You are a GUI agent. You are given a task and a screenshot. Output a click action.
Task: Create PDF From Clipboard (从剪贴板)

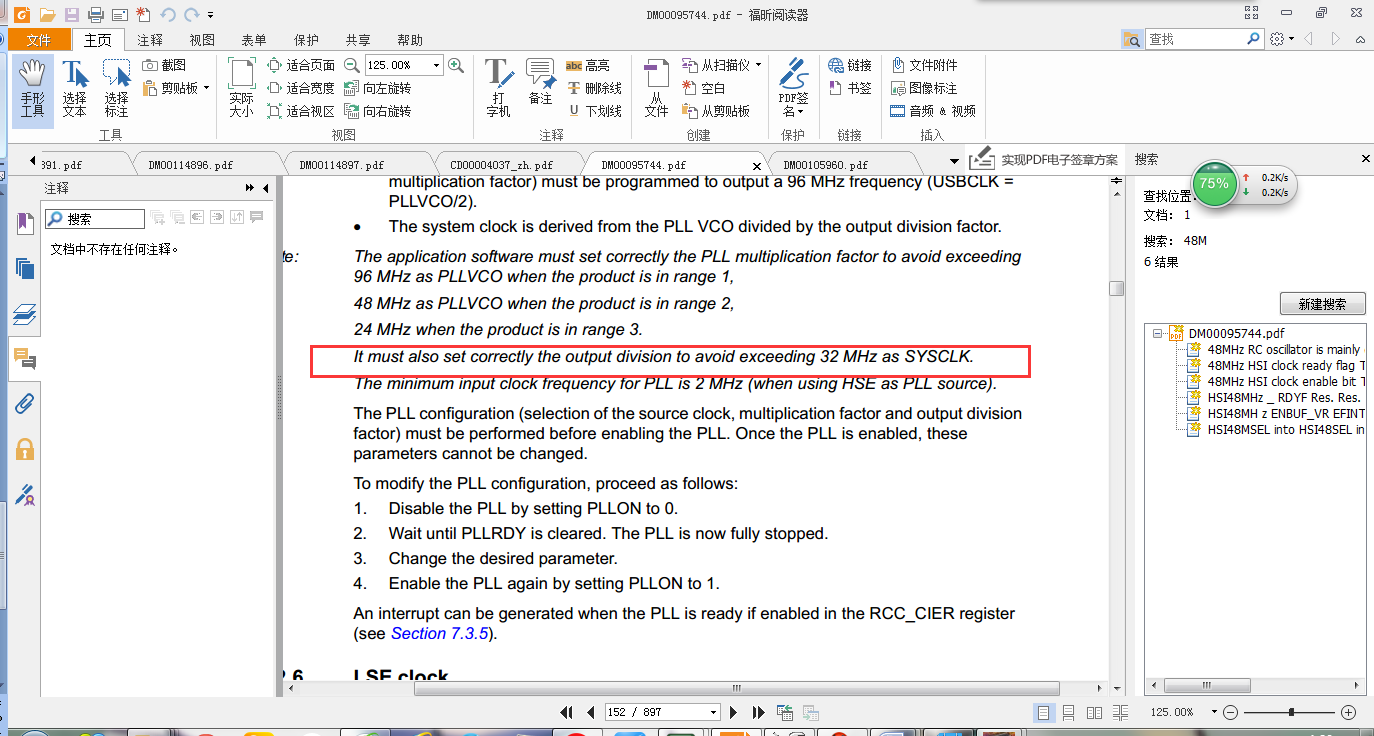(716, 111)
